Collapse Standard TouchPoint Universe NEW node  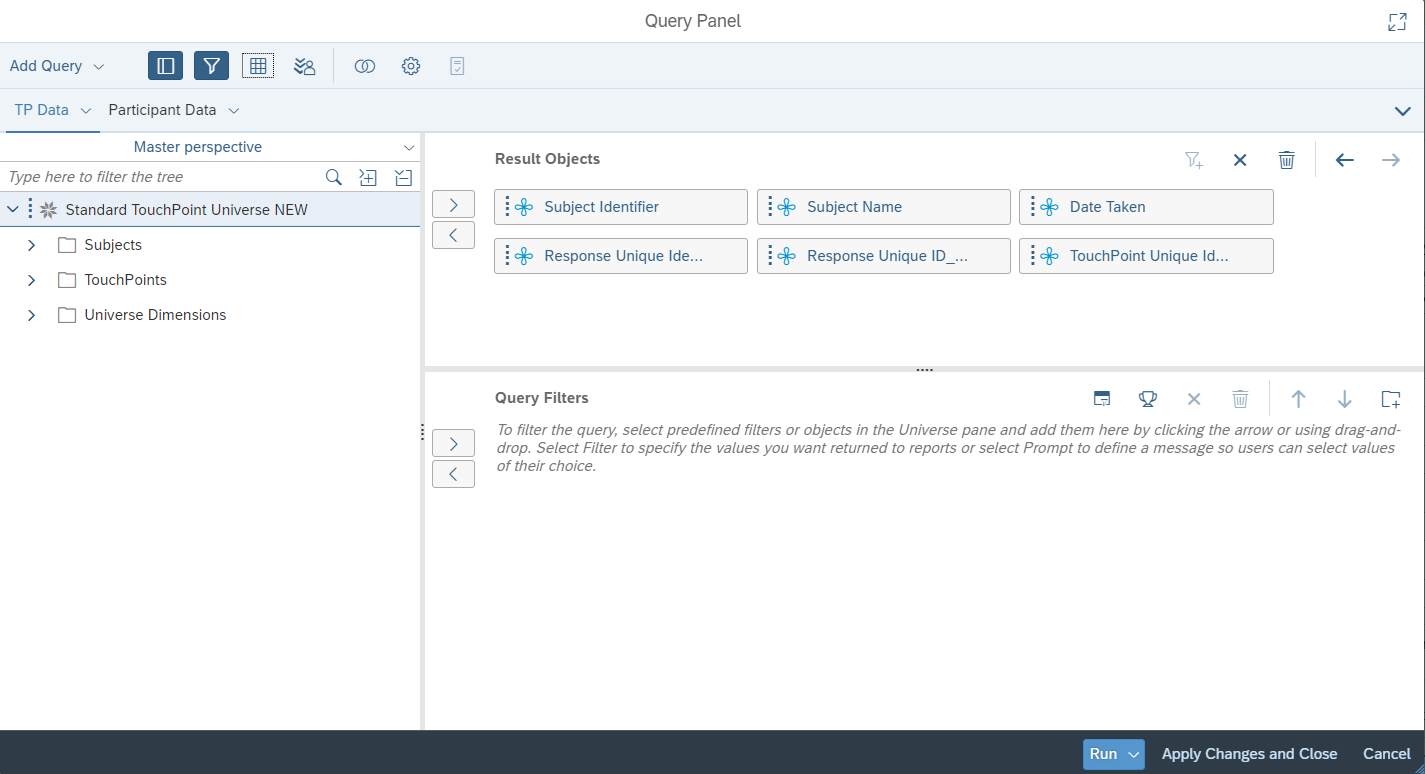click(x=13, y=210)
